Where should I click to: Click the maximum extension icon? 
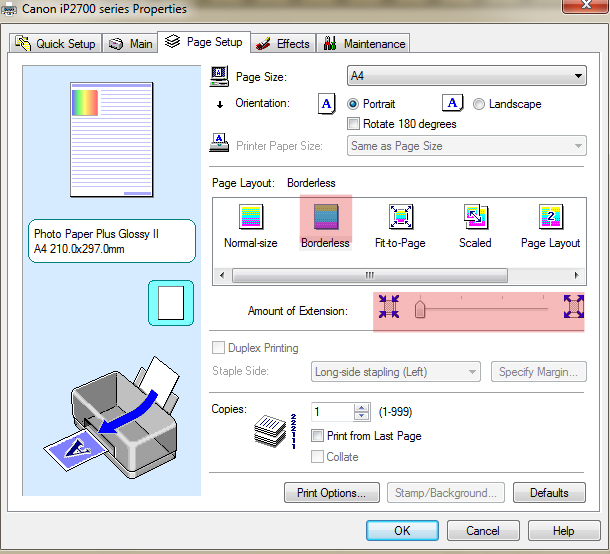pos(574,306)
